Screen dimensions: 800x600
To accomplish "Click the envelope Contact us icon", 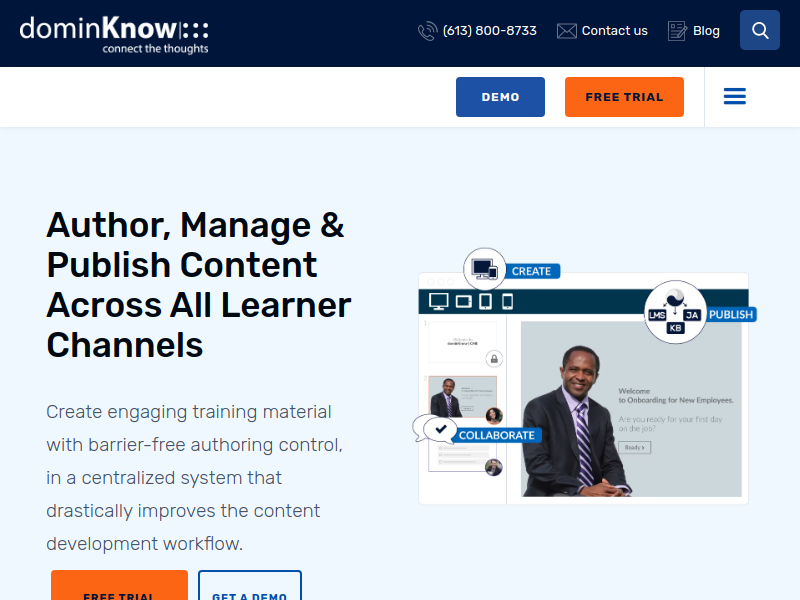I will (566, 31).
